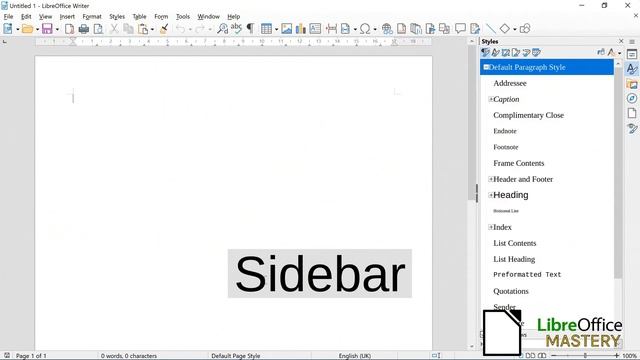Select Table Styles icon in Styles panel
The image size is (640, 360).
coord(536,52)
